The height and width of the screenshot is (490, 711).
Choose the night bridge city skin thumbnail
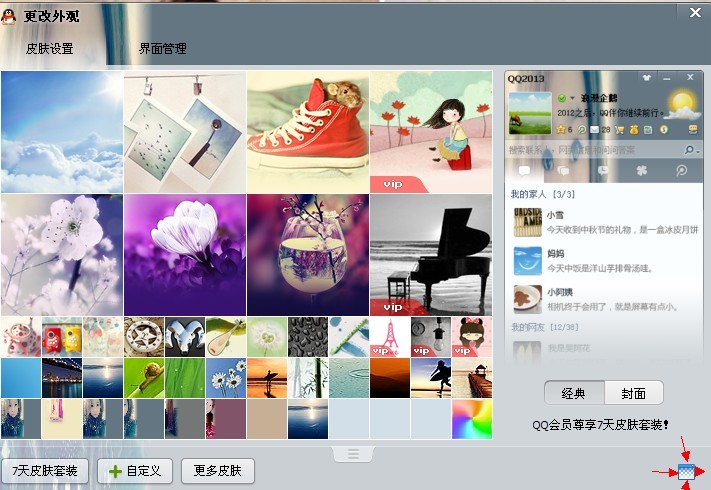click(x=62, y=378)
